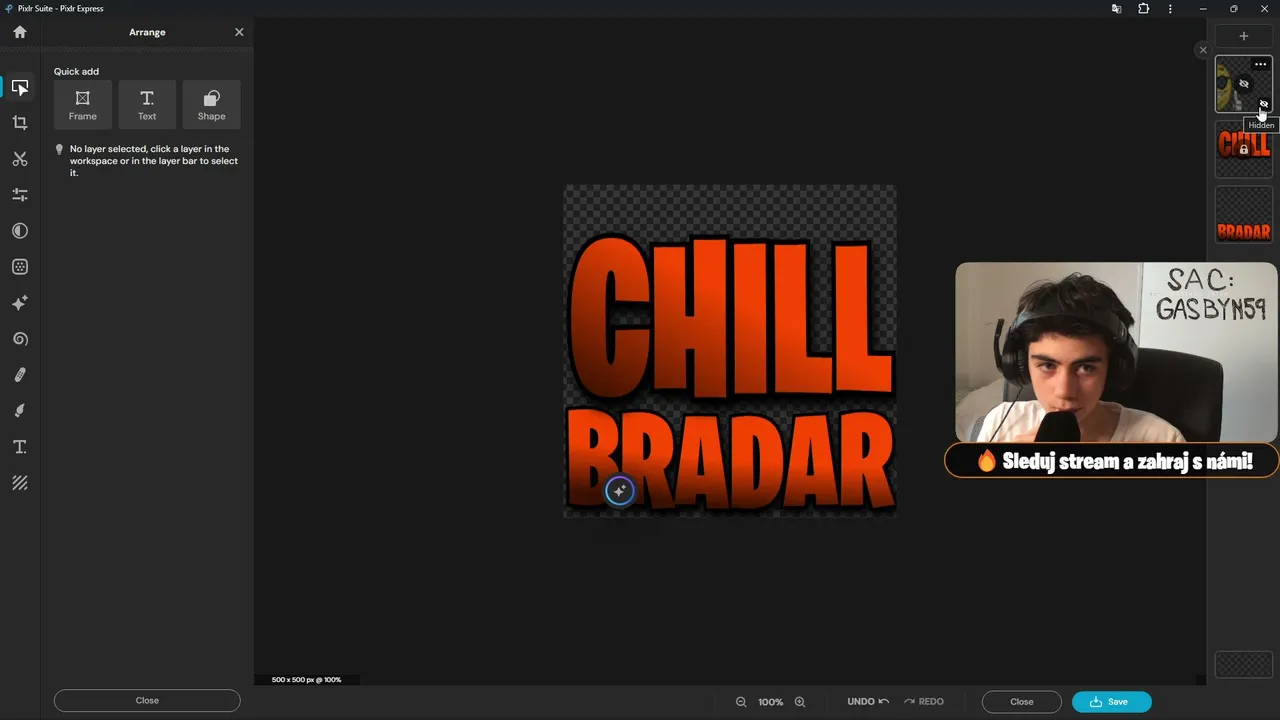Open the AI sparkle tools
The width and height of the screenshot is (1280, 720).
(x=20, y=303)
